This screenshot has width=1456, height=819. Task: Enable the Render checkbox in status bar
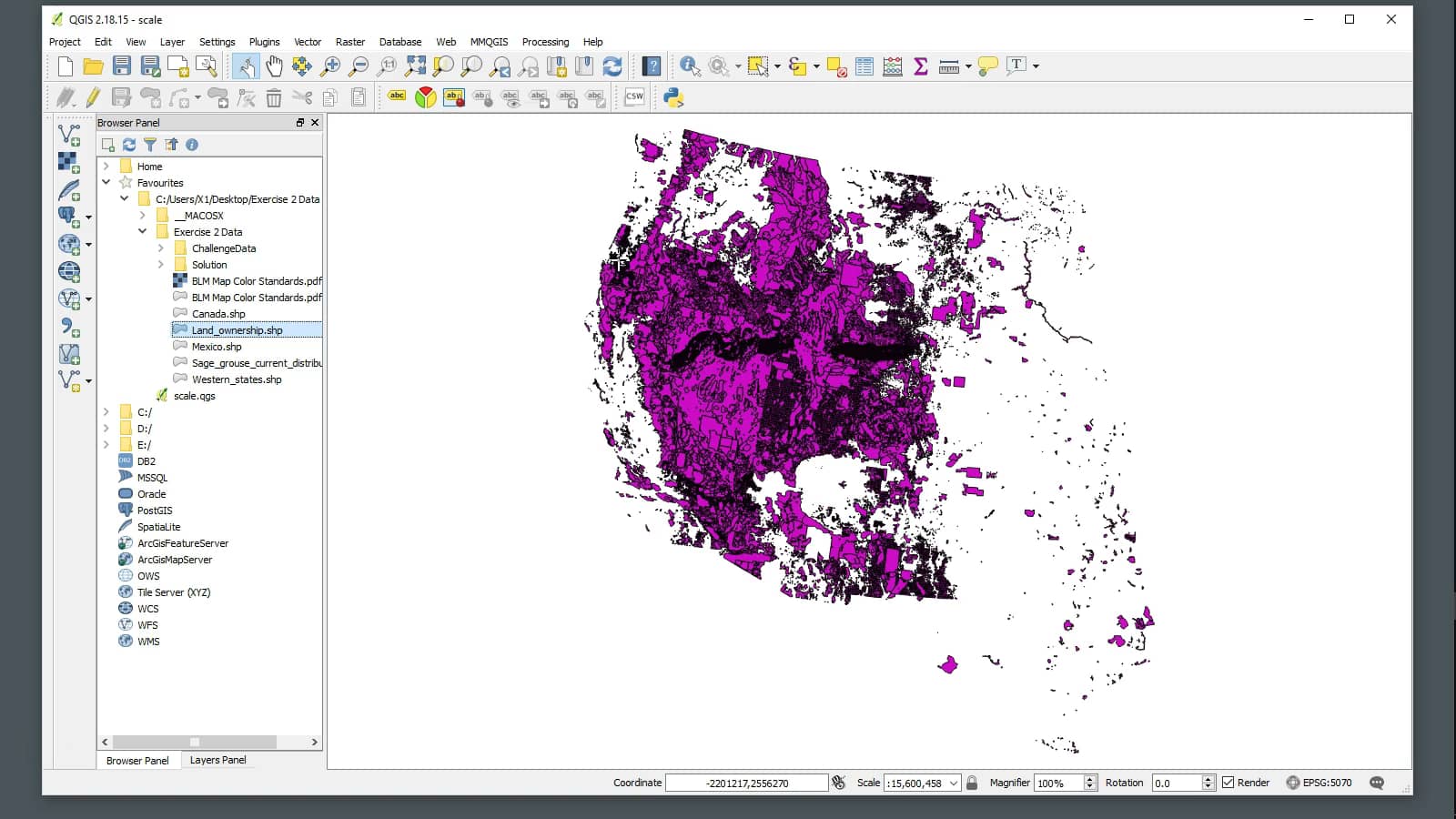(x=1230, y=783)
